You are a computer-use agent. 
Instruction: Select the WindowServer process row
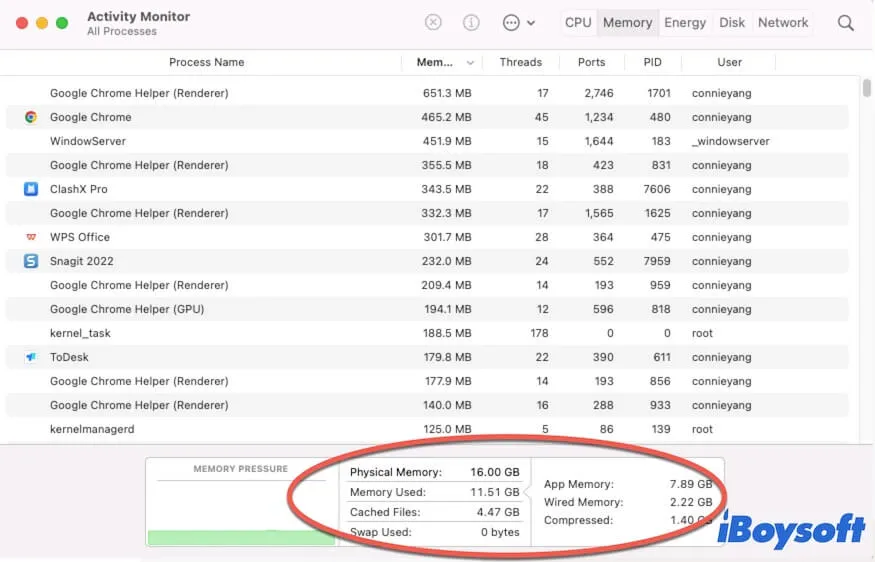427,141
